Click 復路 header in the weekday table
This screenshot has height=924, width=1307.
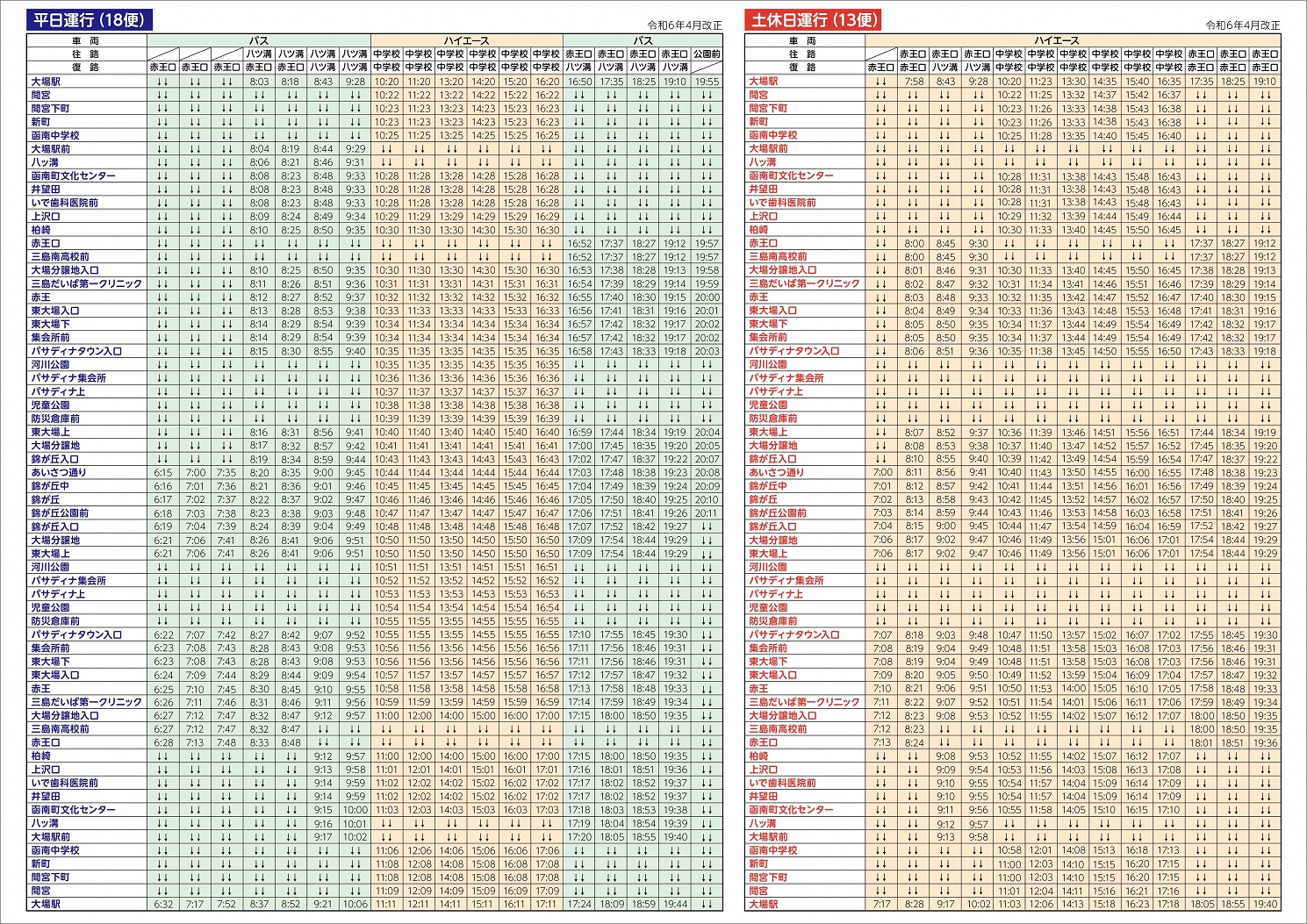coord(86,67)
